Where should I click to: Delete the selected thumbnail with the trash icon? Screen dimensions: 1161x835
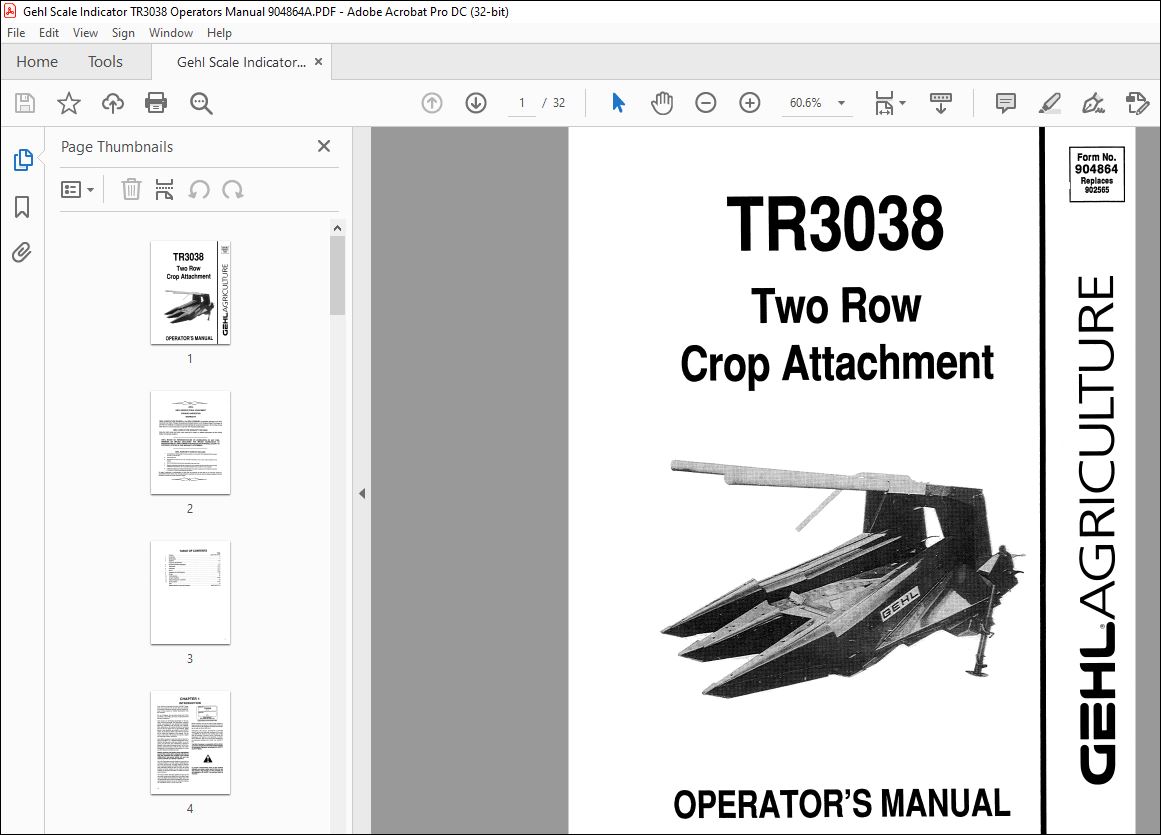pos(131,190)
